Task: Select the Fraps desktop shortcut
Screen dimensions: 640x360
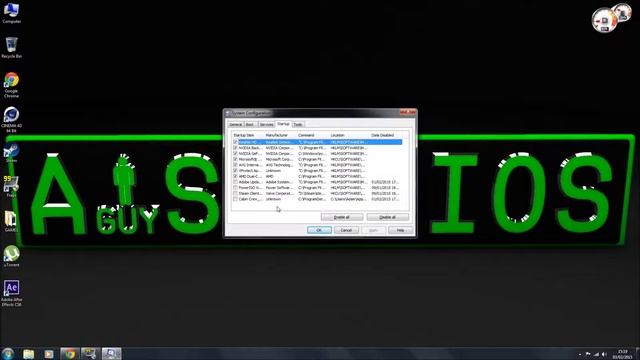Action: pyautogui.click(x=11, y=187)
